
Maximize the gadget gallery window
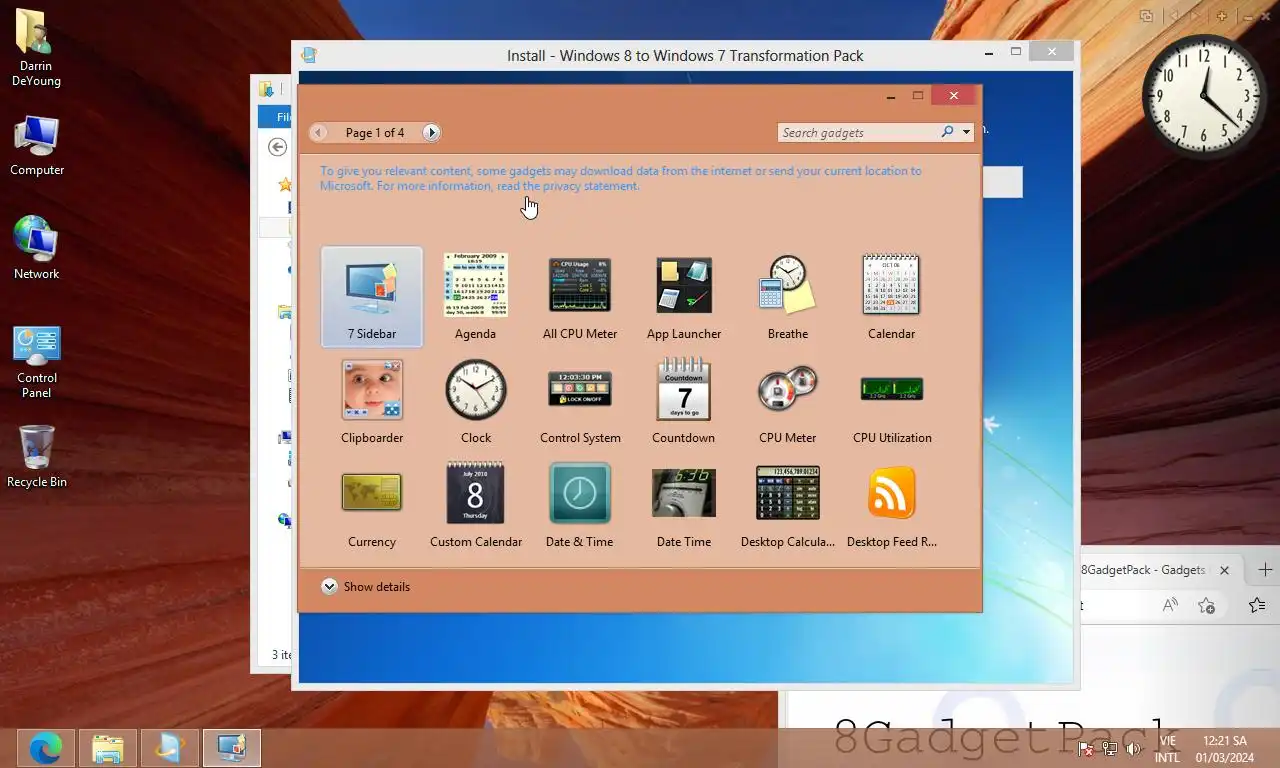coord(918,96)
